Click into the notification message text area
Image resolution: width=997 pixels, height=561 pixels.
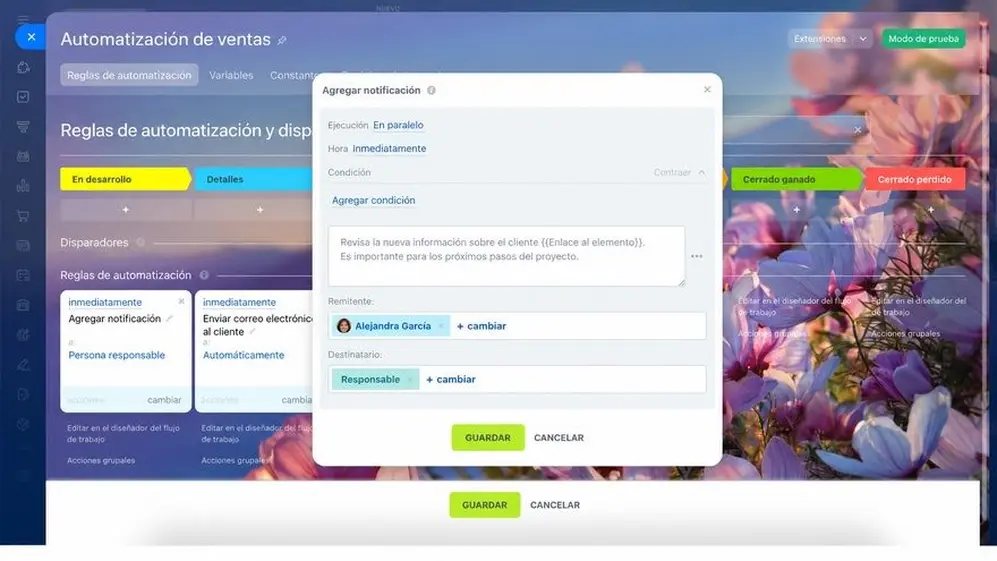point(507,256)
